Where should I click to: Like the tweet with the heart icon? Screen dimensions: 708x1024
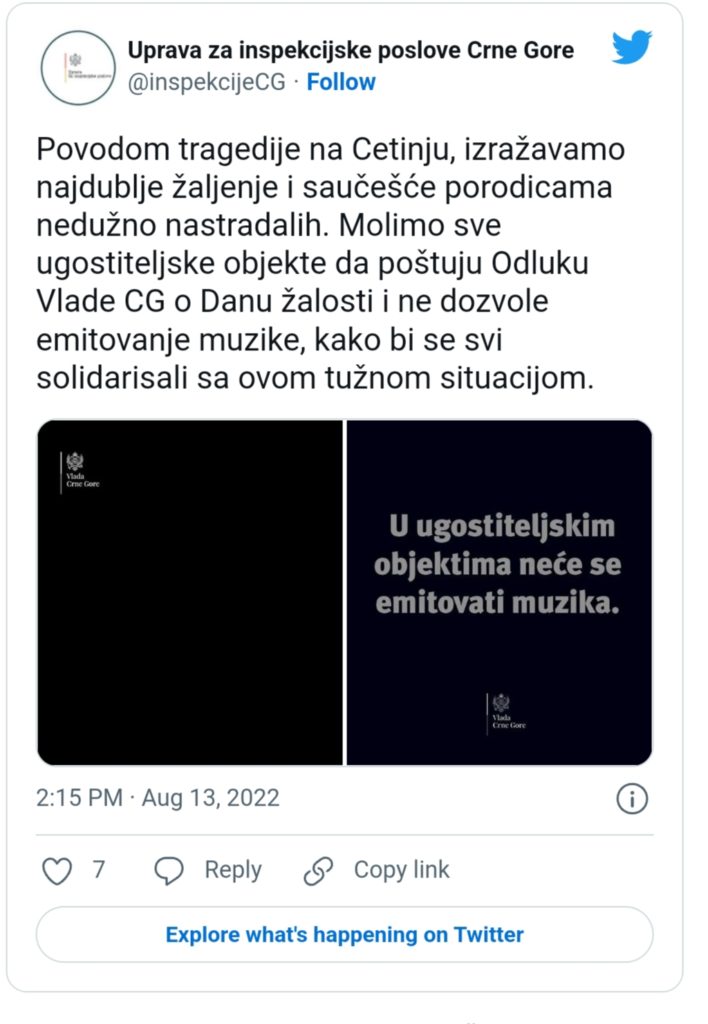pos(57,871)
